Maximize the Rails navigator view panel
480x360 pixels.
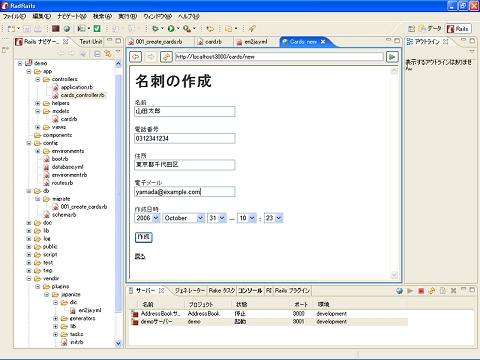(118, 41)
